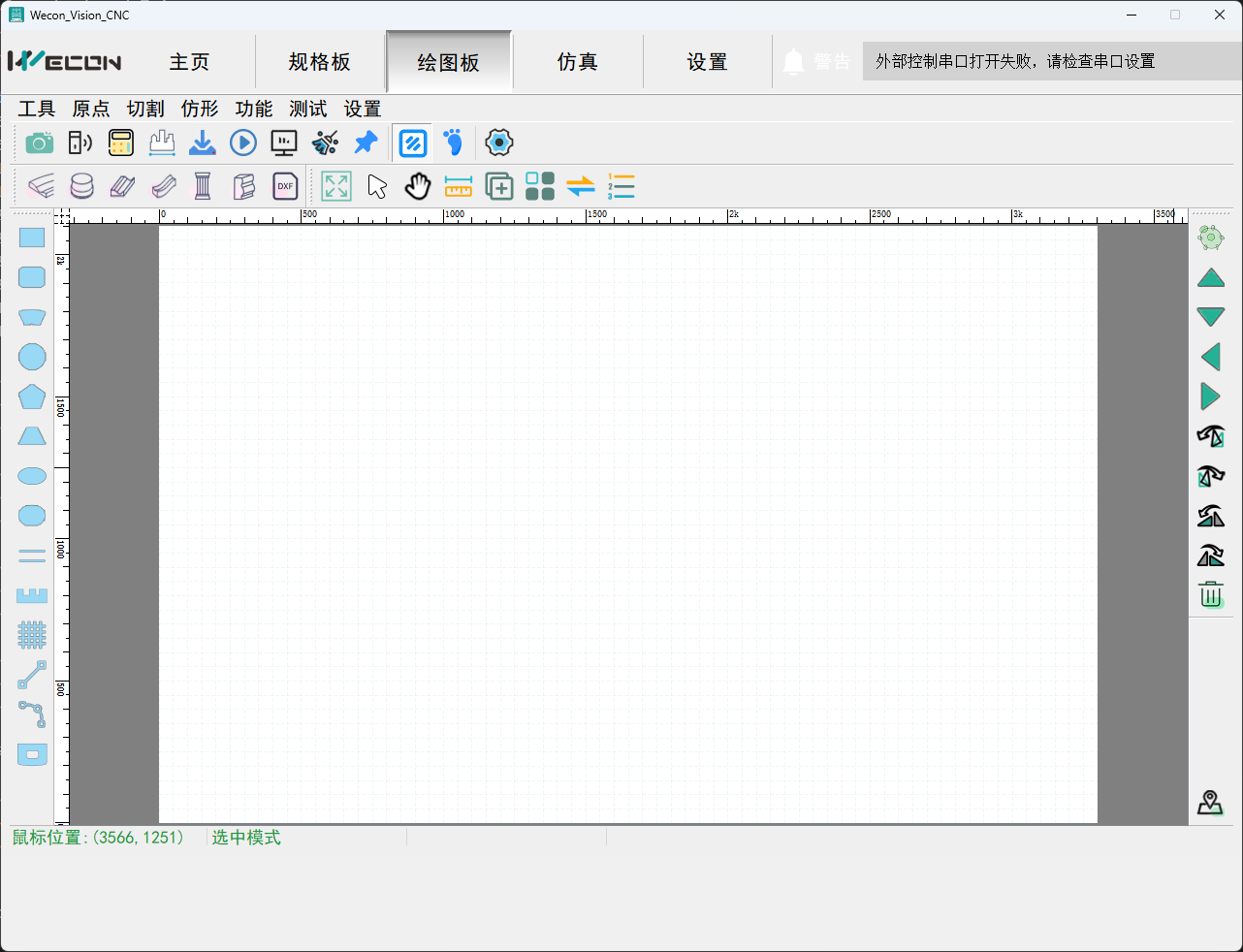The width and height of the screenshot is (1243, 952).
Task: Click the DXF import icon
Action: point(285,186)
